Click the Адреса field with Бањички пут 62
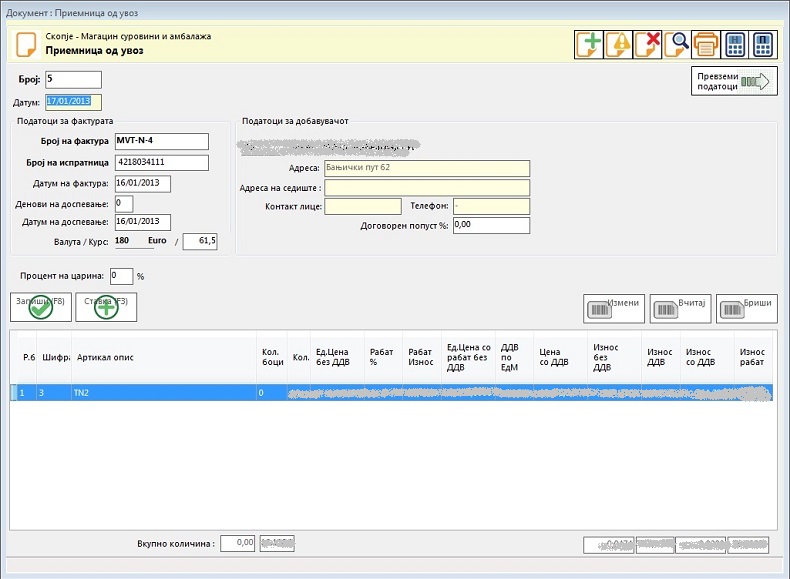790x579 pixels. tap(427, 168)
